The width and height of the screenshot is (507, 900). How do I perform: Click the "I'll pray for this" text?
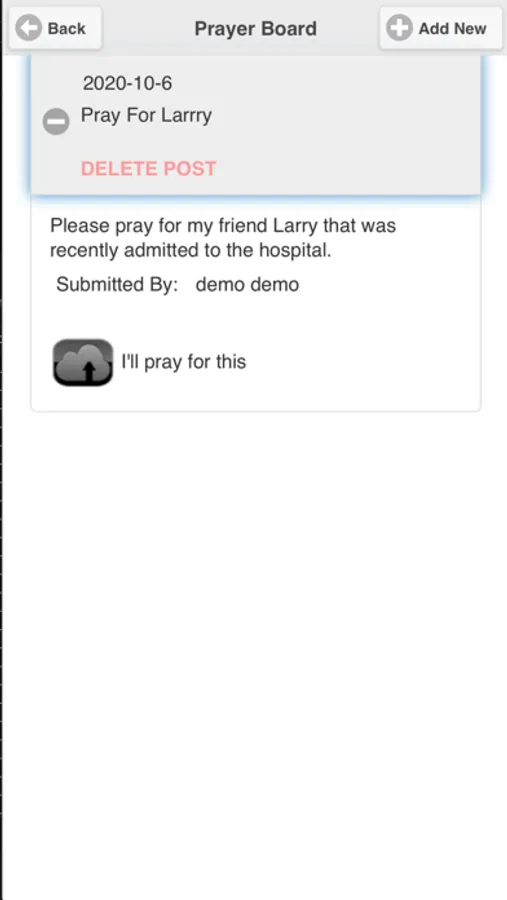[x=184, y=362]
